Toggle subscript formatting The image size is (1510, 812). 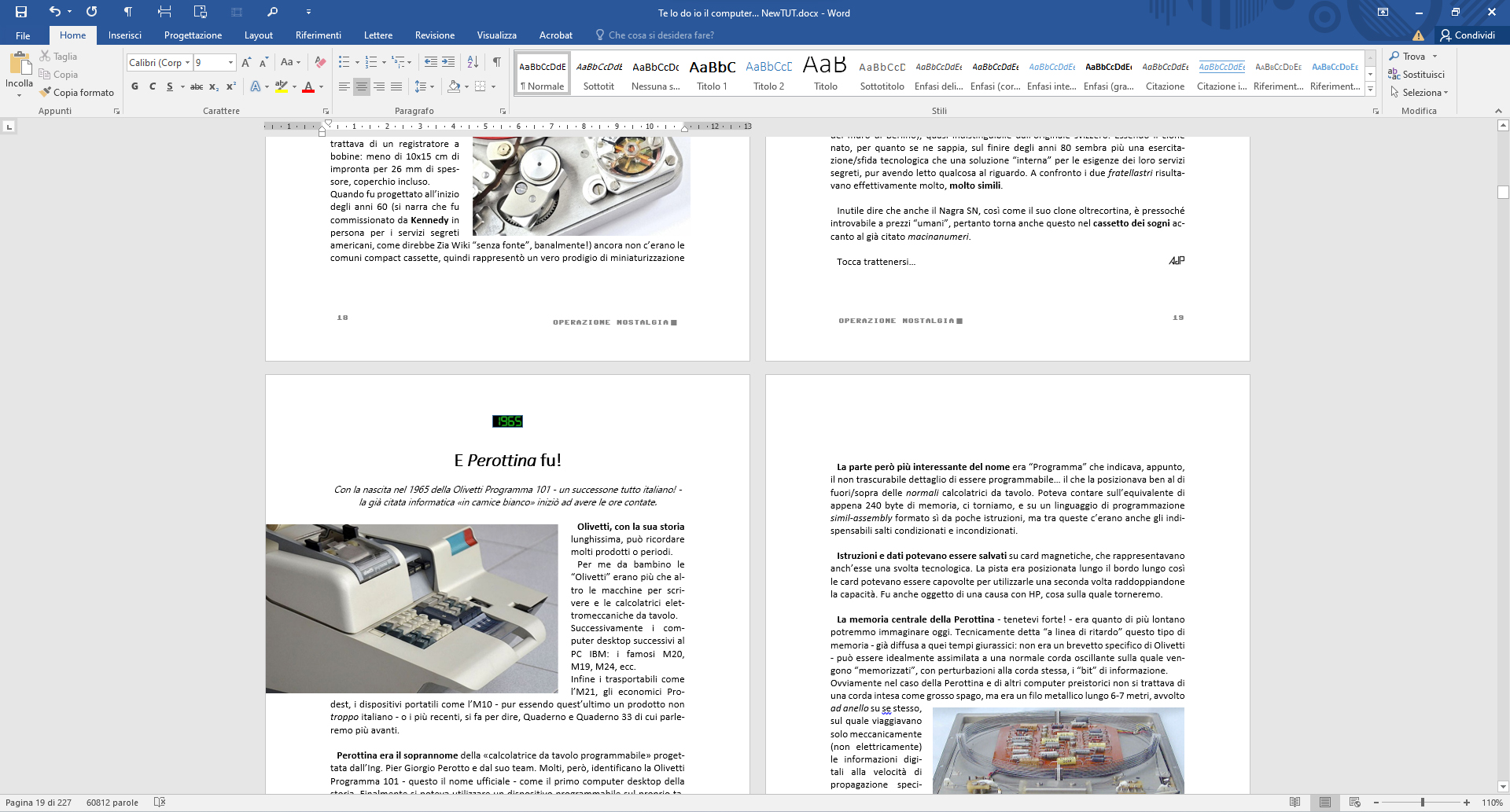pyautogui.click(x=214, y=86)
